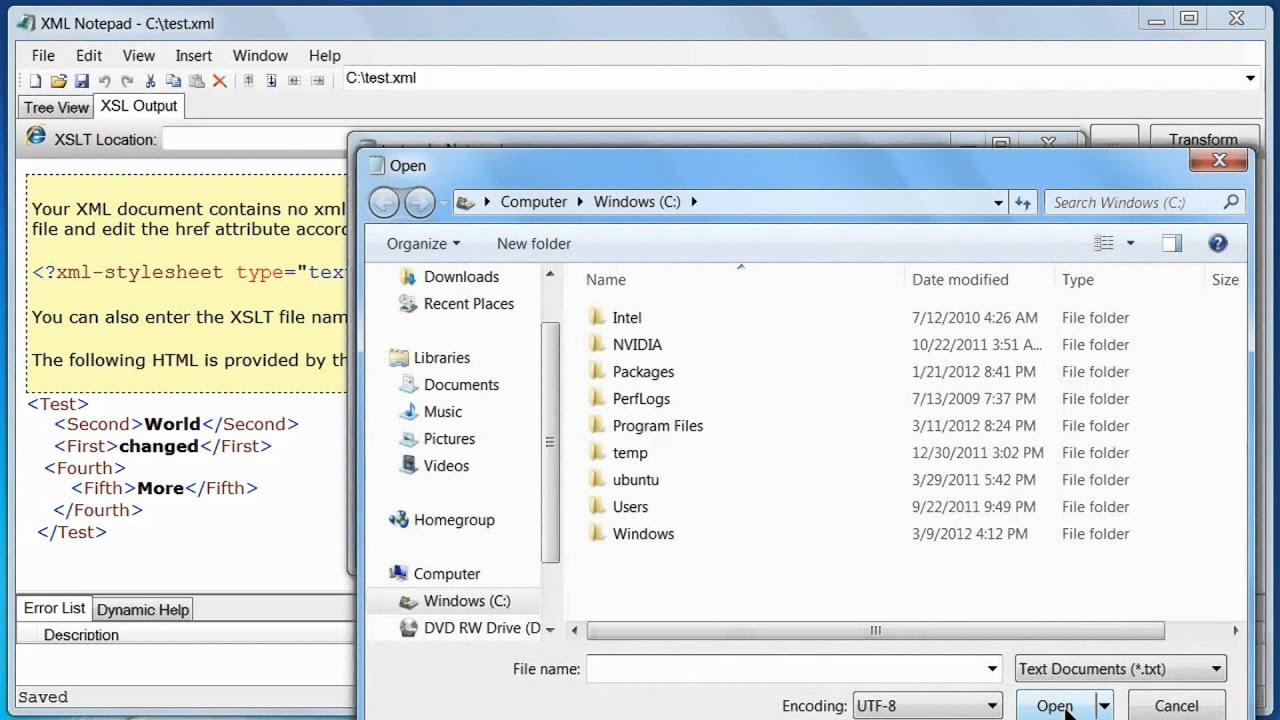Click the Paste clipboard toolbar icon

pyautogui.click(x=196, y=81)
